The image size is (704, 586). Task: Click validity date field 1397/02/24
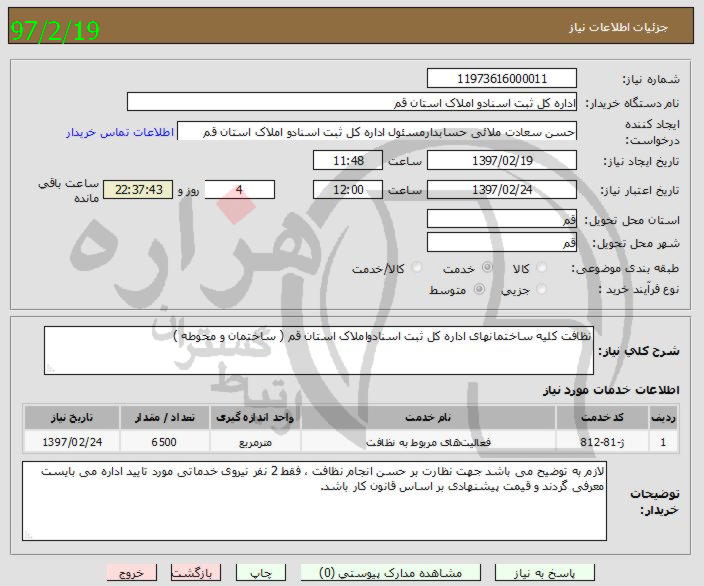click(502, 189)
